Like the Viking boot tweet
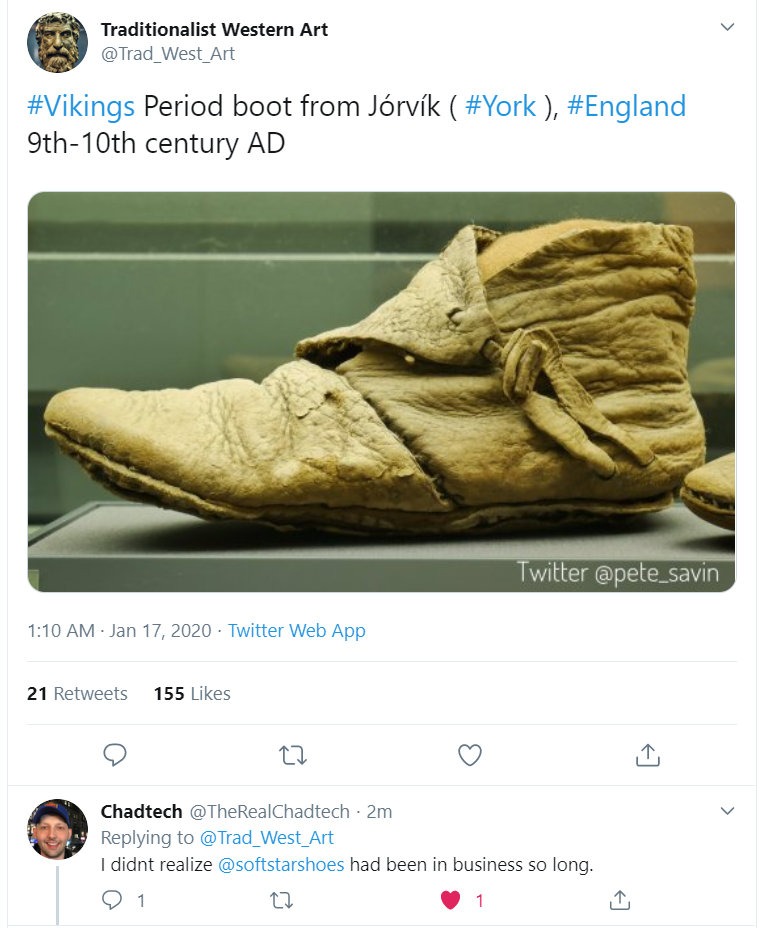 [469, 754]
